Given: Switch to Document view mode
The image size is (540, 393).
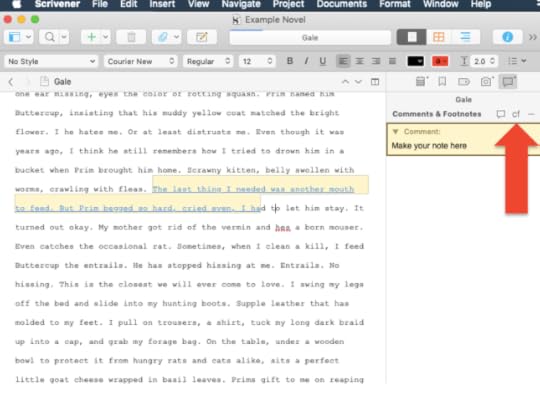Looking at the screenshot, I should coord(412,37).
